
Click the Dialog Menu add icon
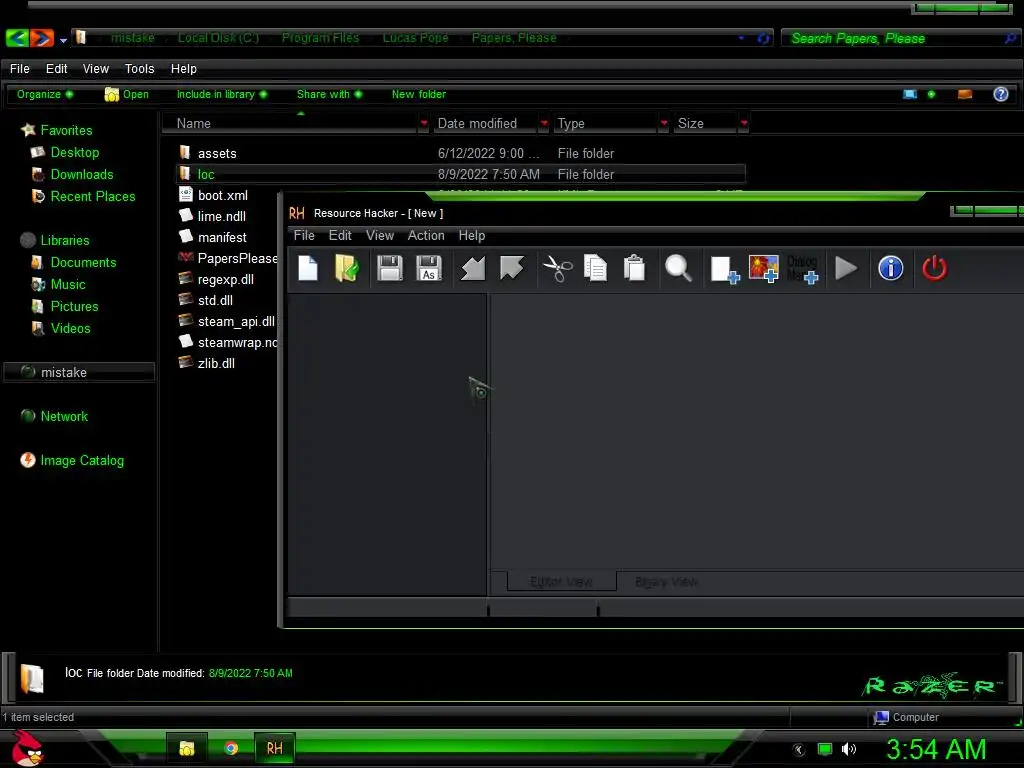(x=803, y=269)
